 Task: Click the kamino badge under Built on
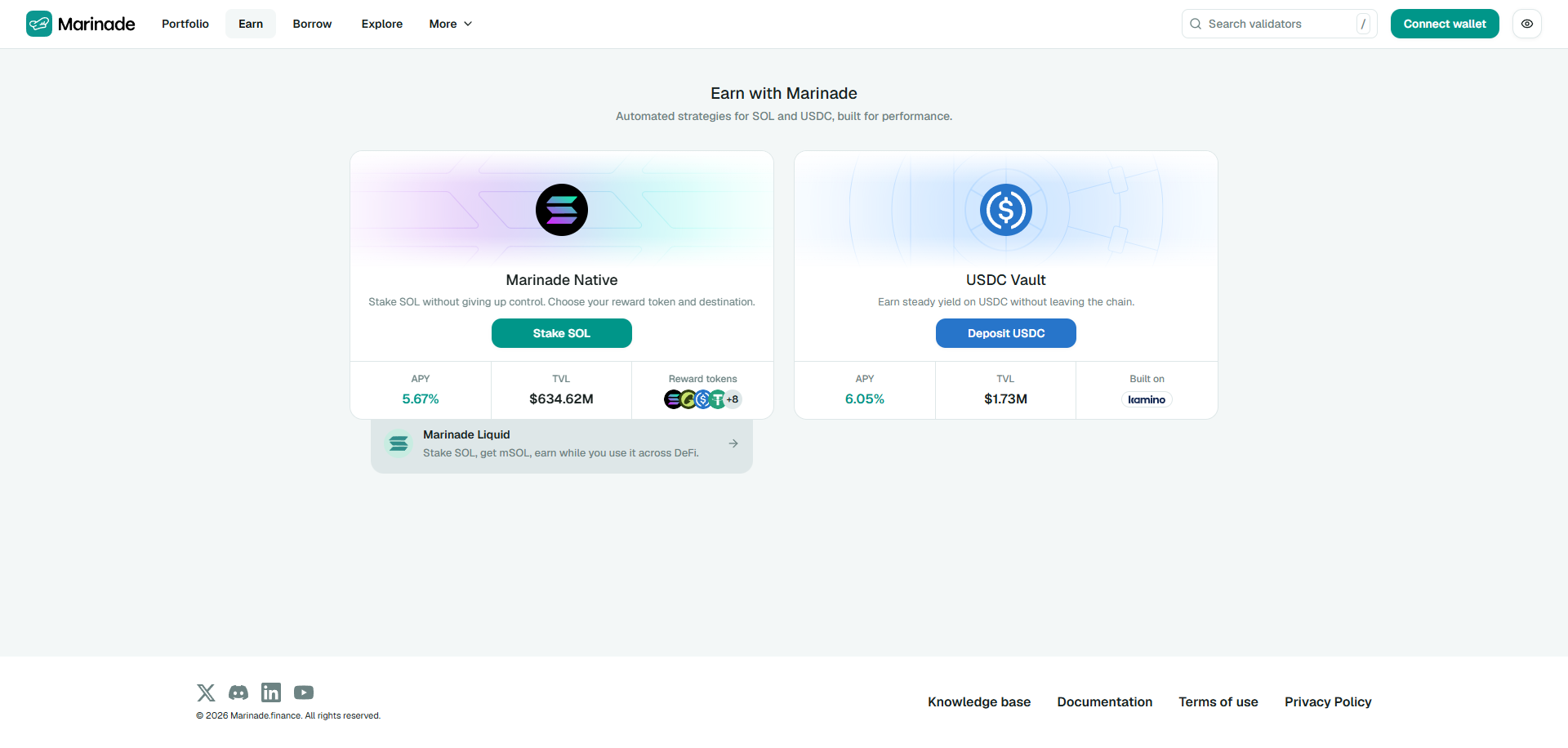1147,399
